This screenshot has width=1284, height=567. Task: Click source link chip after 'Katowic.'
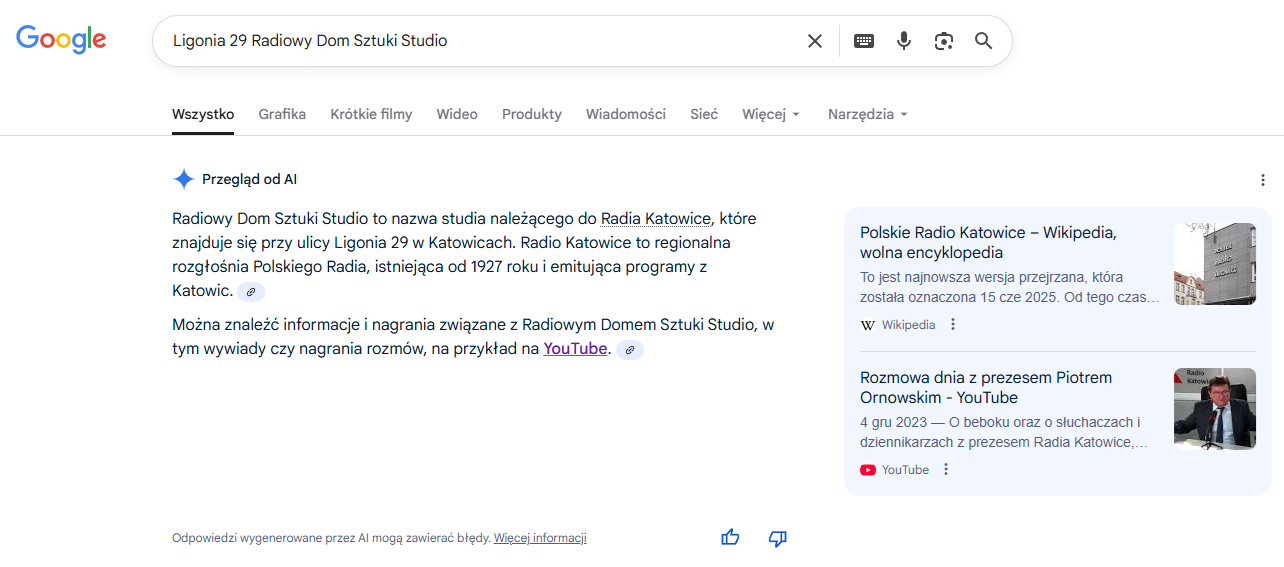(x=251, y=292)
